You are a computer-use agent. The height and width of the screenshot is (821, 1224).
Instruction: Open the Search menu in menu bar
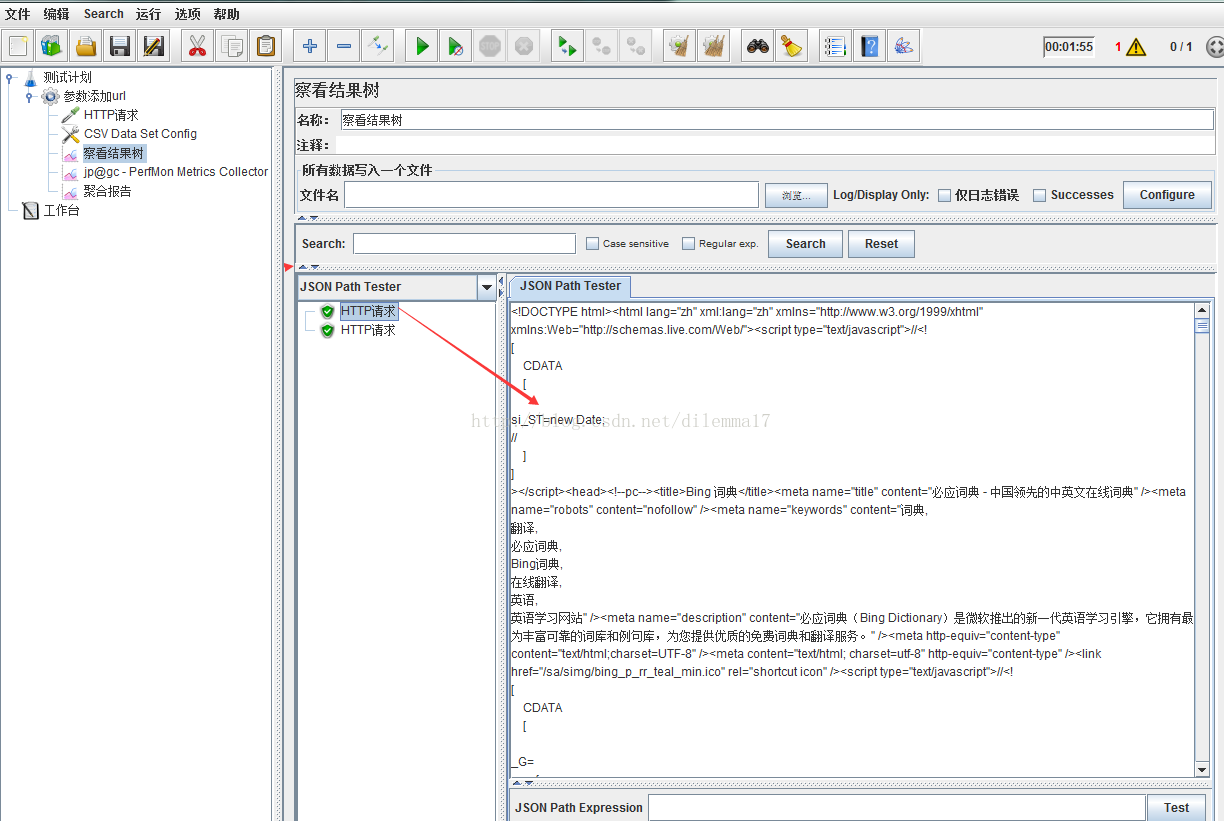[x=103, y=14]
